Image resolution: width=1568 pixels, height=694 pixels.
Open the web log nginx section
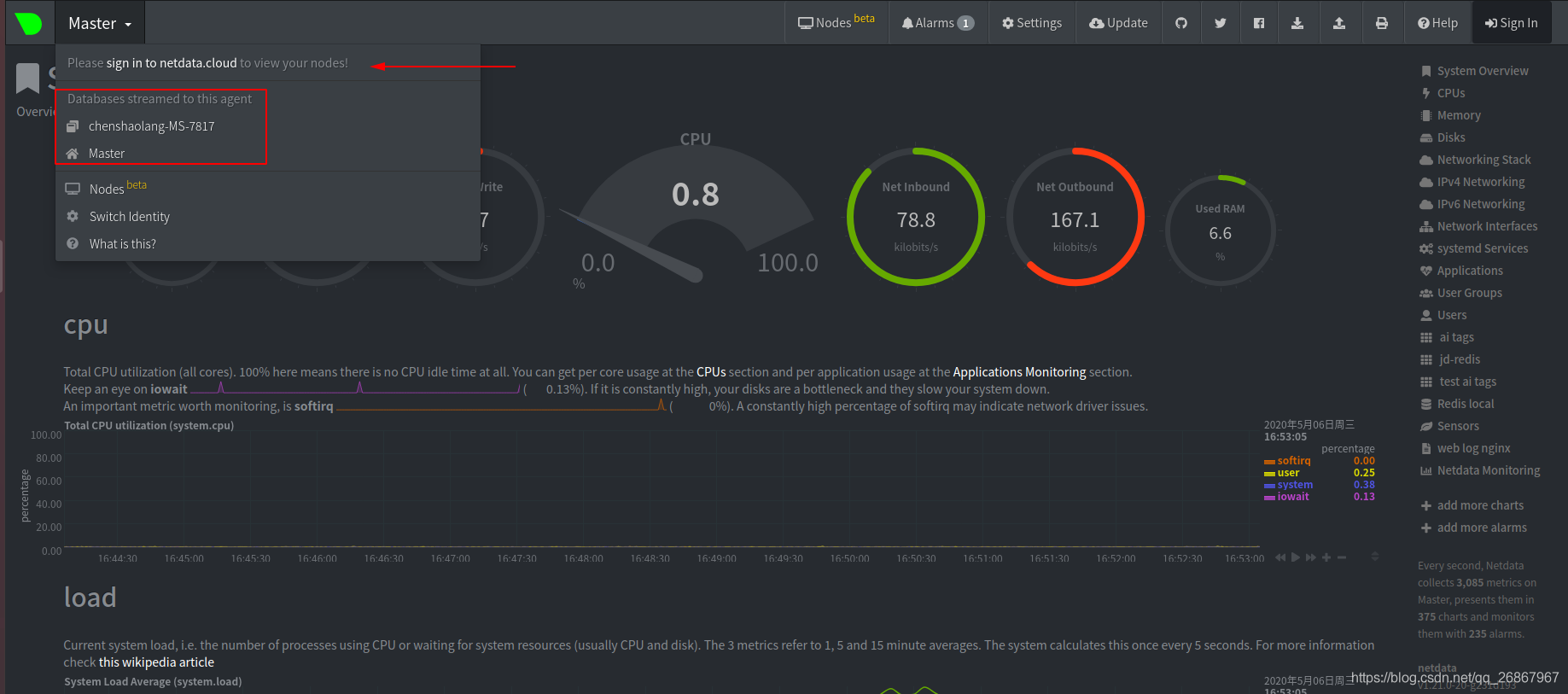1473,448
